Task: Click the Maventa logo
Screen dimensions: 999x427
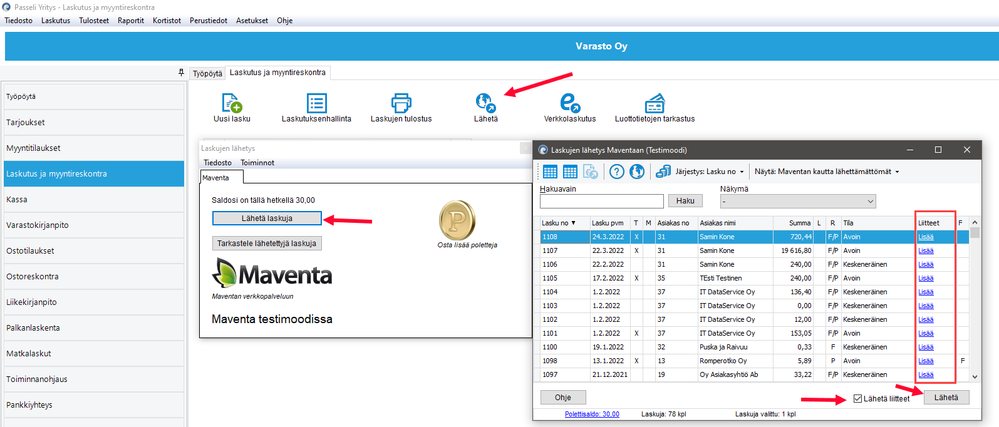Action: [272, 274]
